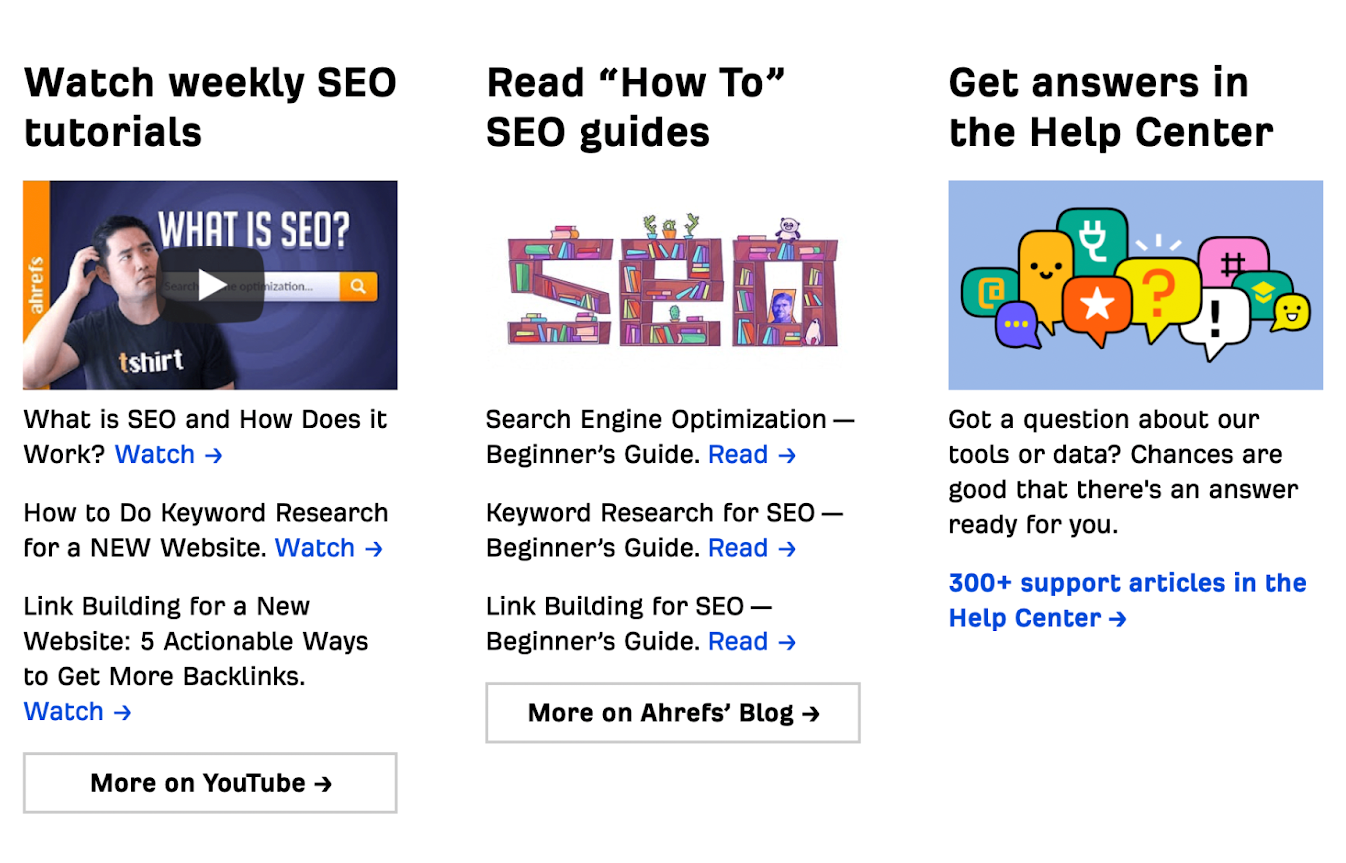Open the SEO bookshelf illustration
Screen dimensions: 1346x863
tap(672, 283)
